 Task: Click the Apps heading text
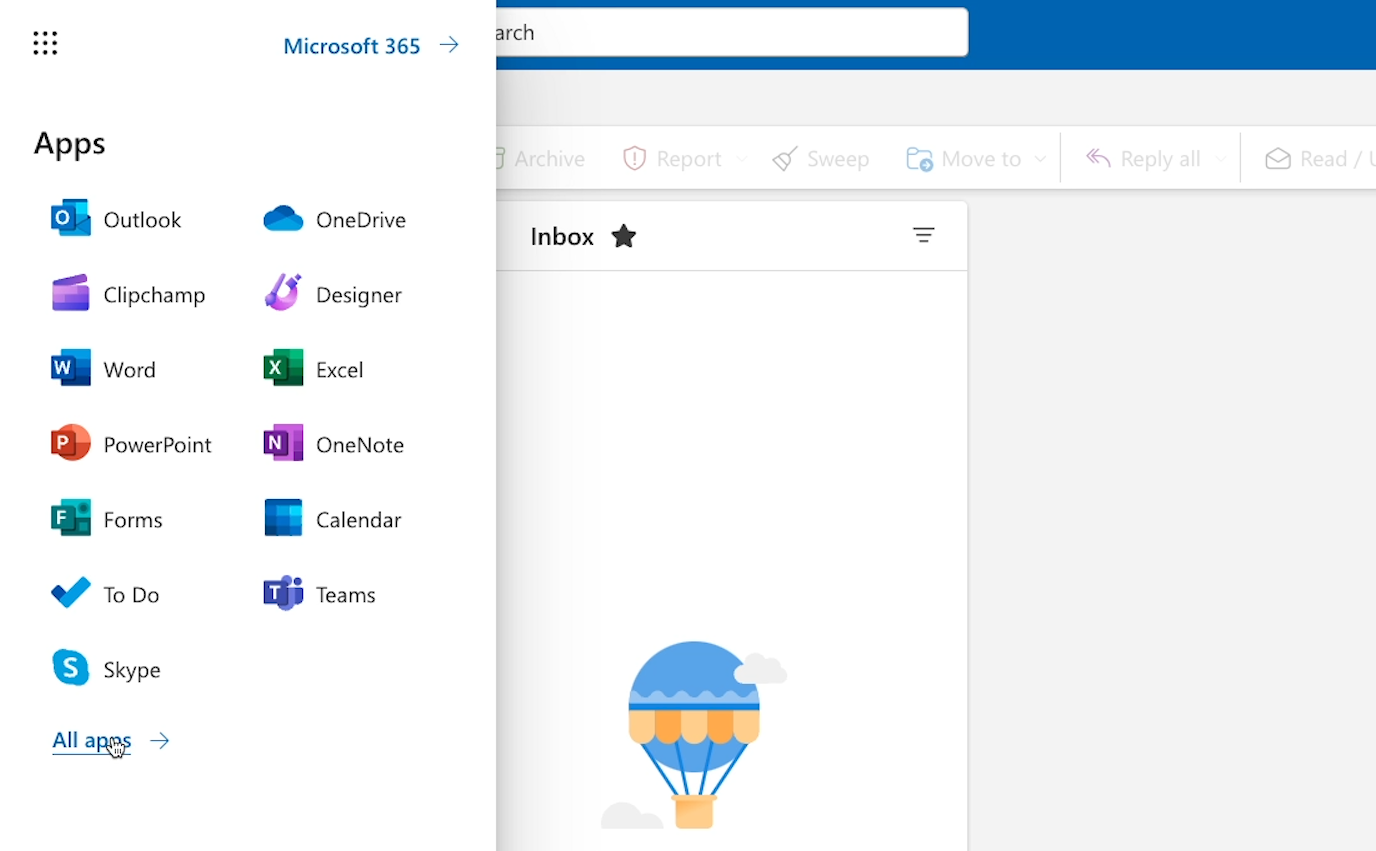(x=69, y=143)
